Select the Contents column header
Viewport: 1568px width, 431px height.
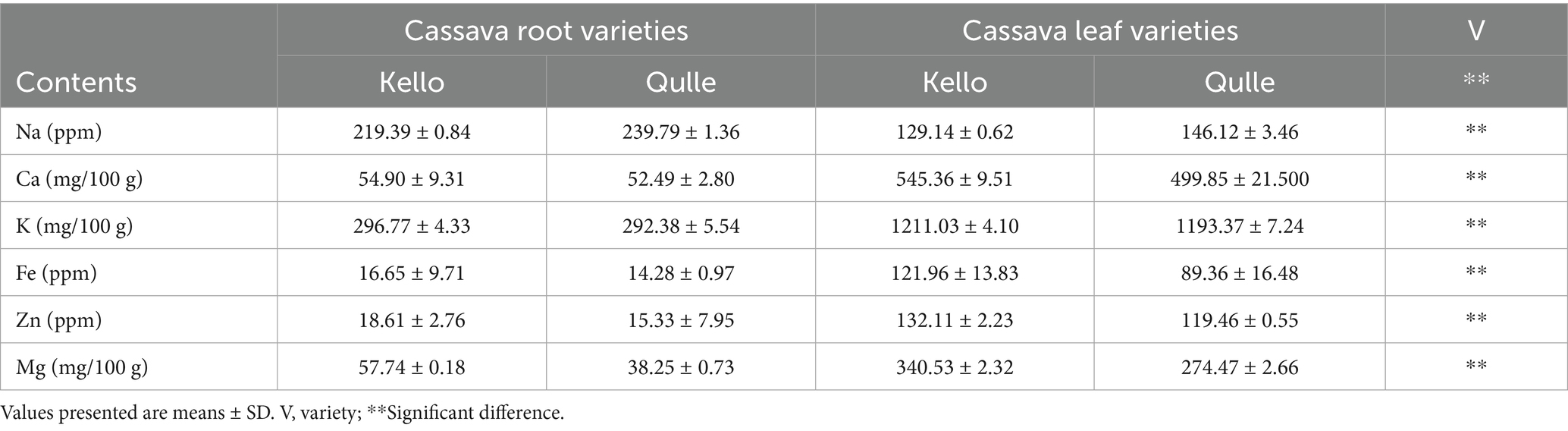coord(76,82)
